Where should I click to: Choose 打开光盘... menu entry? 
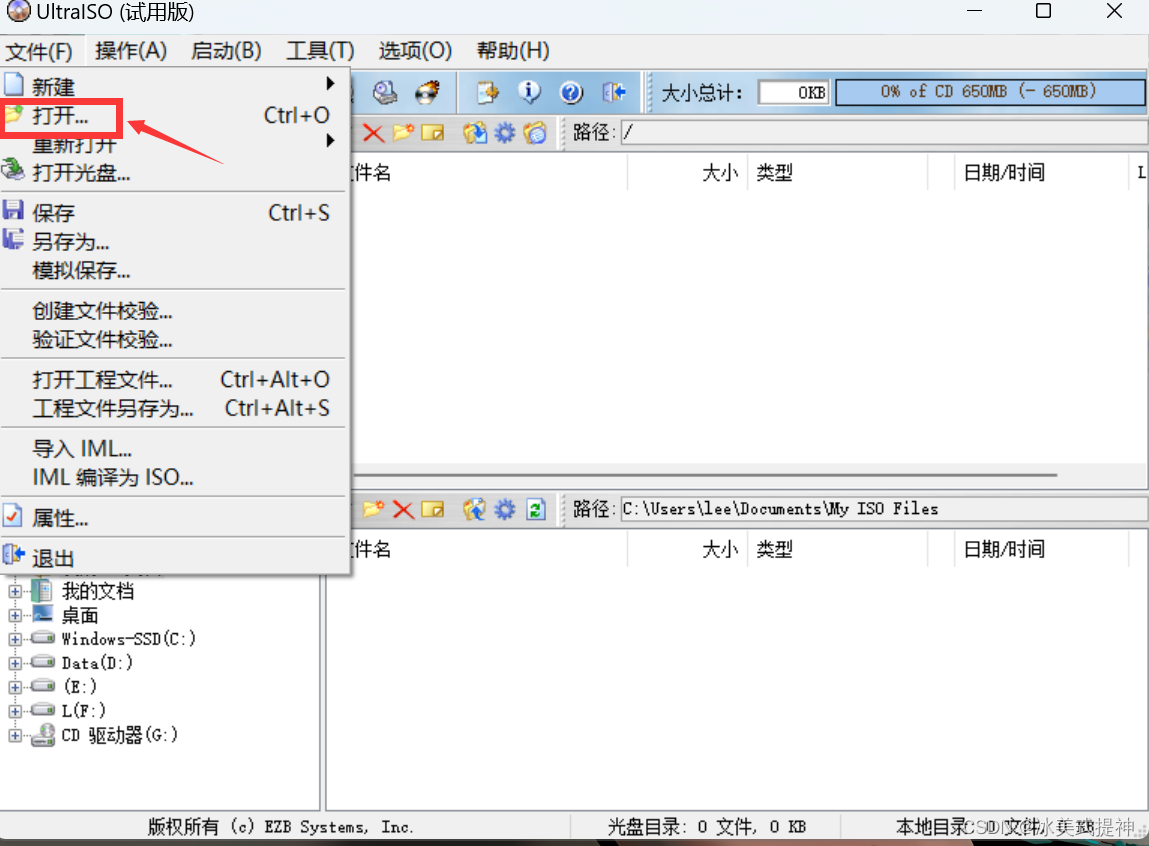(x=174, y=172)
